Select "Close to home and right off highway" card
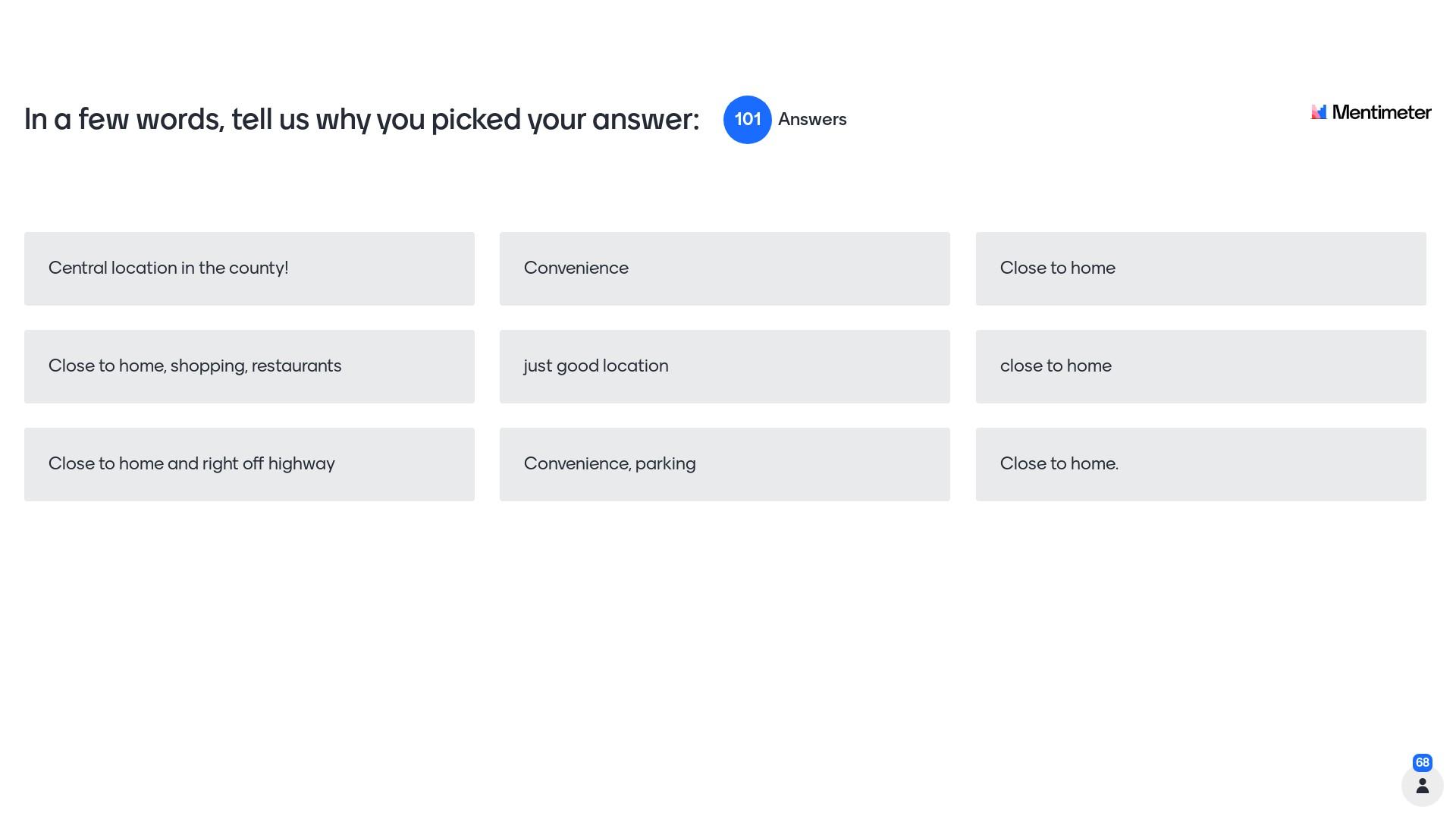 (249, 464)
